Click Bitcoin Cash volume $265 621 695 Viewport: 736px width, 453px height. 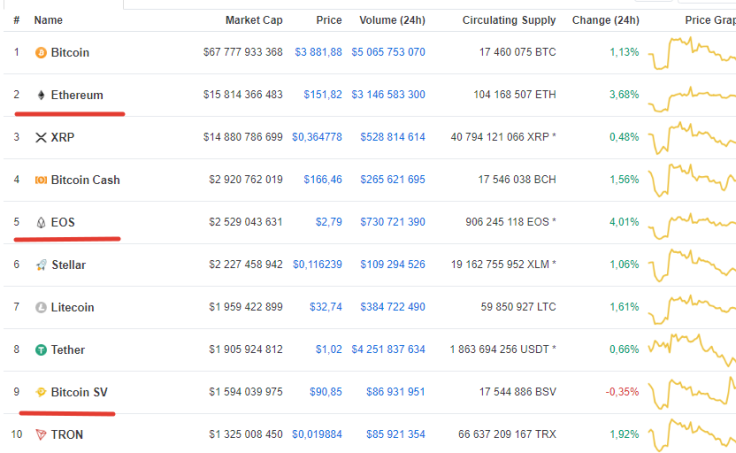click(393, 179)
